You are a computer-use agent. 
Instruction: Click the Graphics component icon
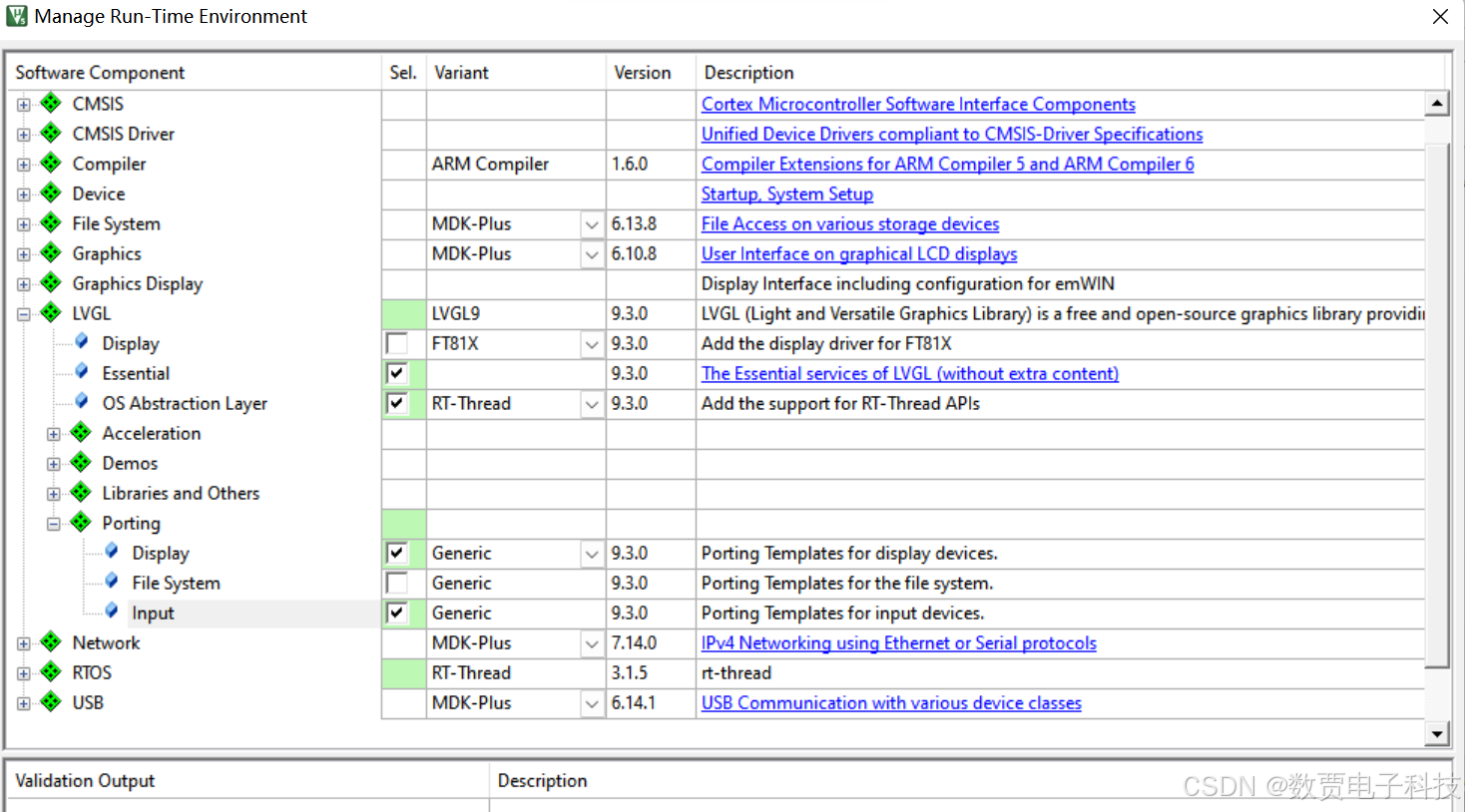[51, 252]
